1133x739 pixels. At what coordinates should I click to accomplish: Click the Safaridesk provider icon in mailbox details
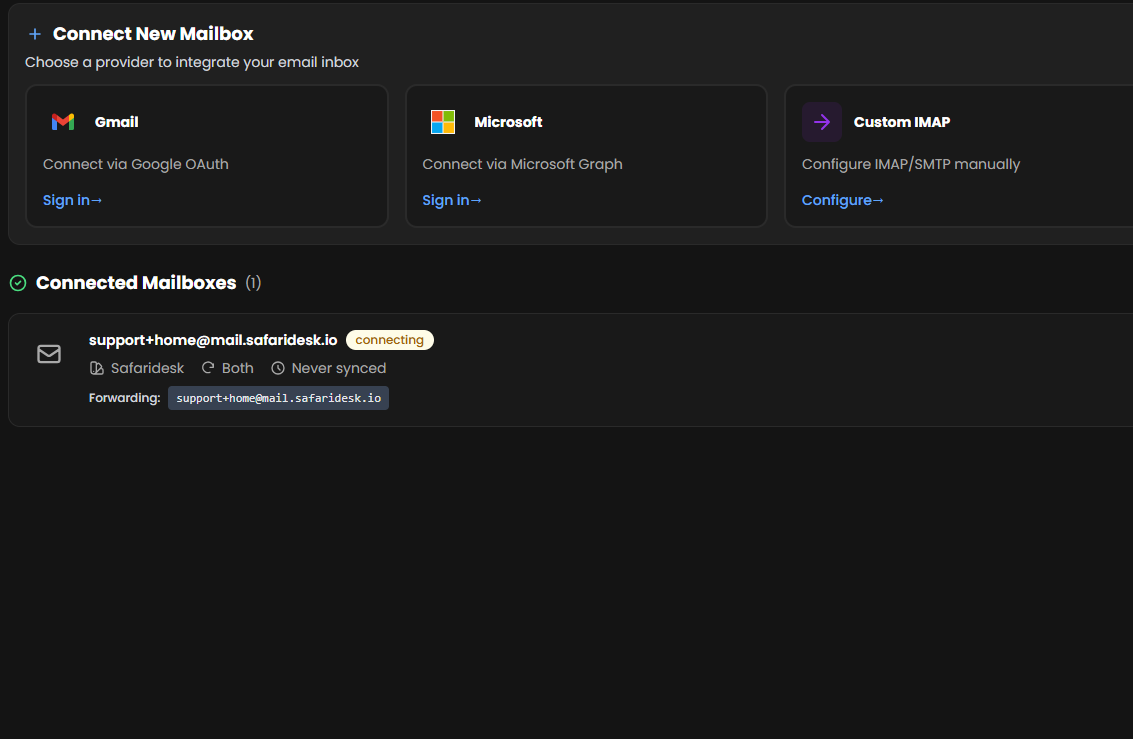click(96, 368)
